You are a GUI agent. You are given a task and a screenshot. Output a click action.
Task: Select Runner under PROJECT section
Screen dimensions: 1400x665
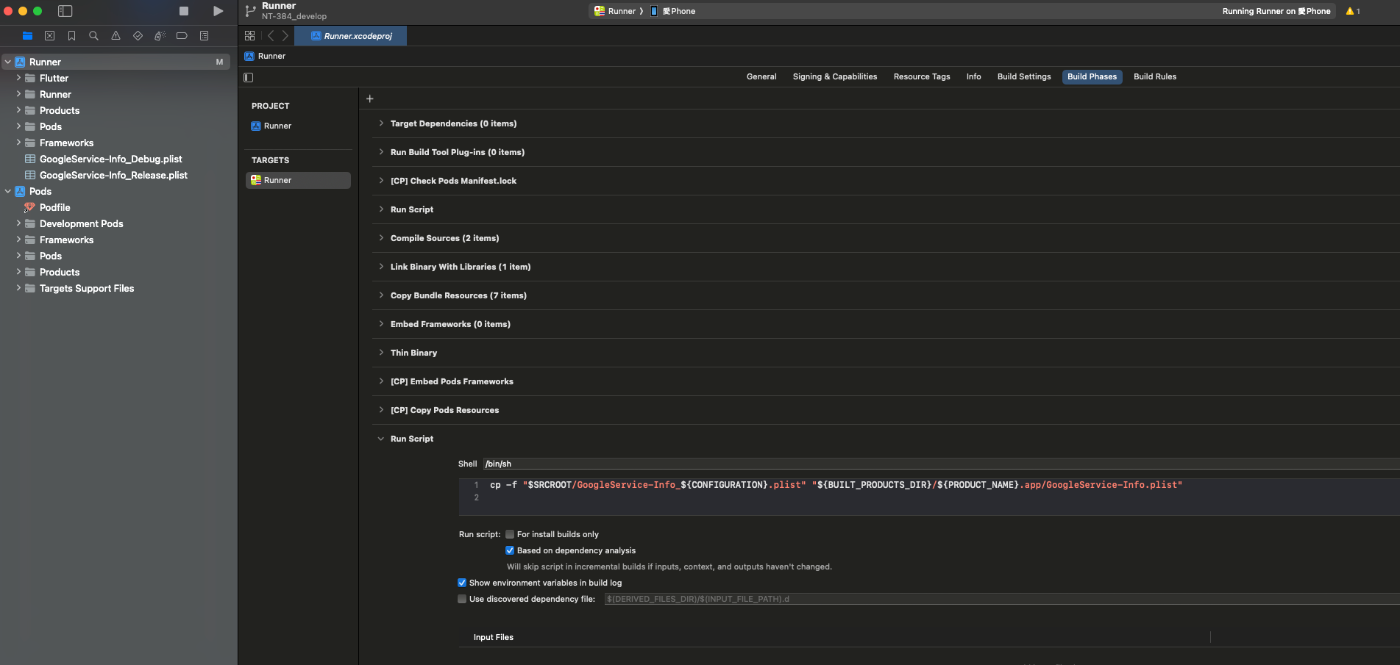coord(278,126)
